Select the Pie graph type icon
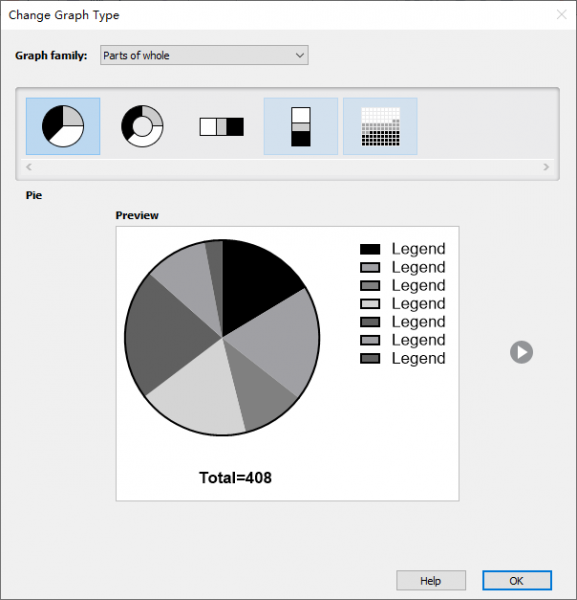577x600 pixels. [x=63, y=126]
